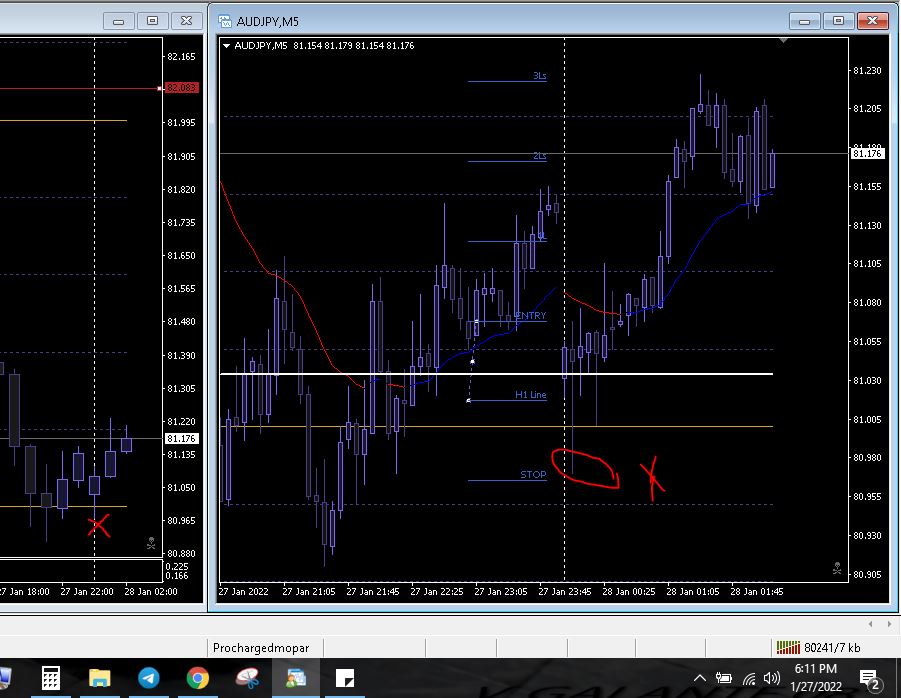
Task: Click the Wi-Fi network icon in system tray
Action: pyautogui.click(x=749, y=679)
